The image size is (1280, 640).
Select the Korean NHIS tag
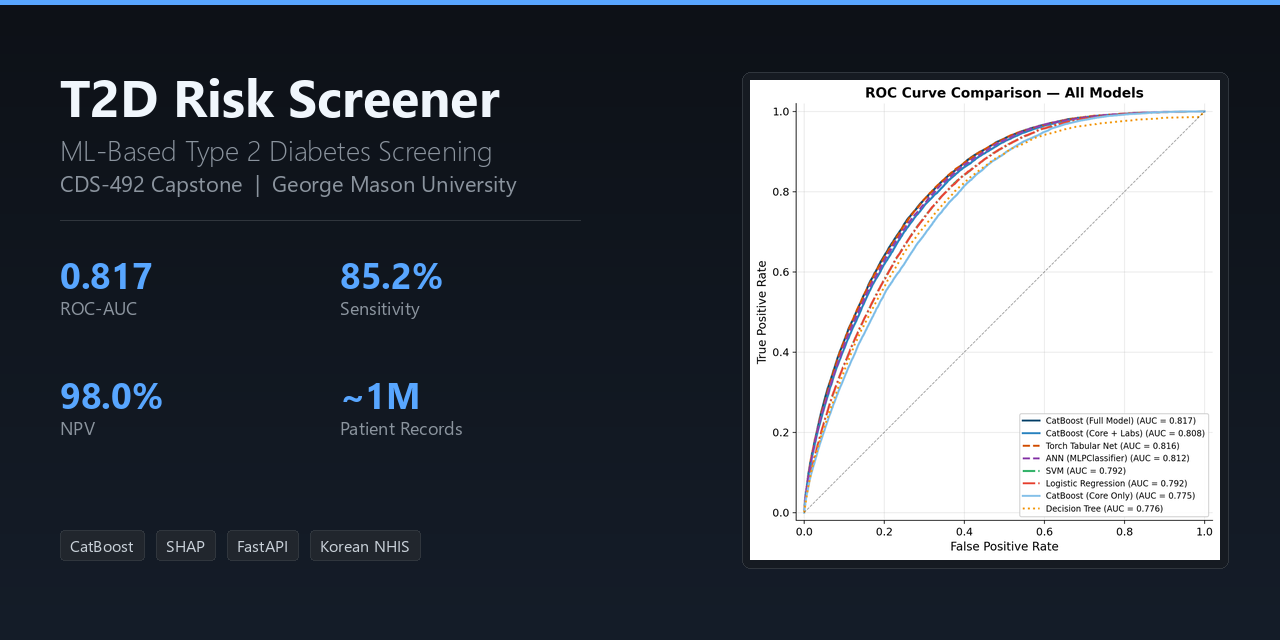[x=365, y=546]
